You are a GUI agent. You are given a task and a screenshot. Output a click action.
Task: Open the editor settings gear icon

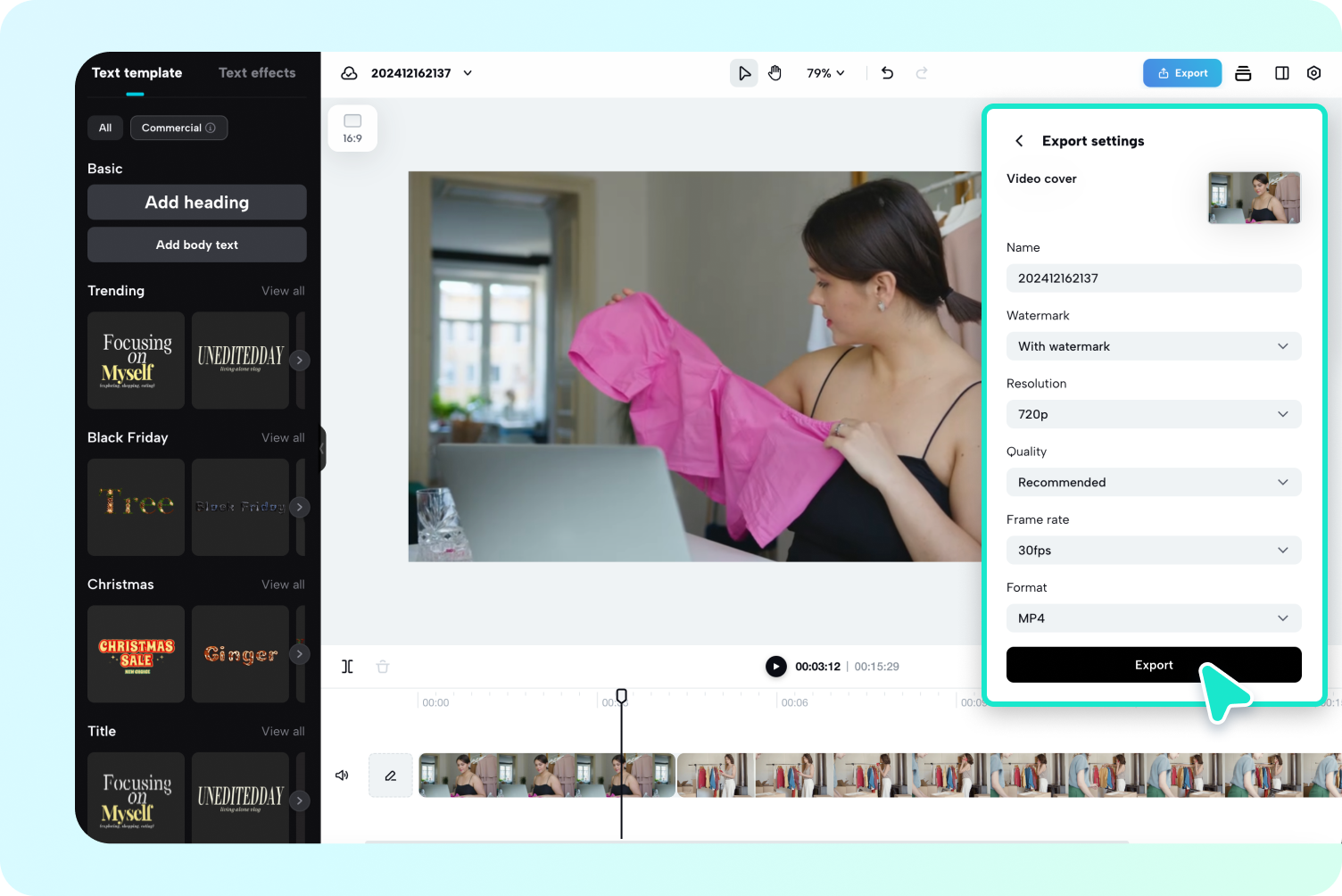pos(1313,72)
